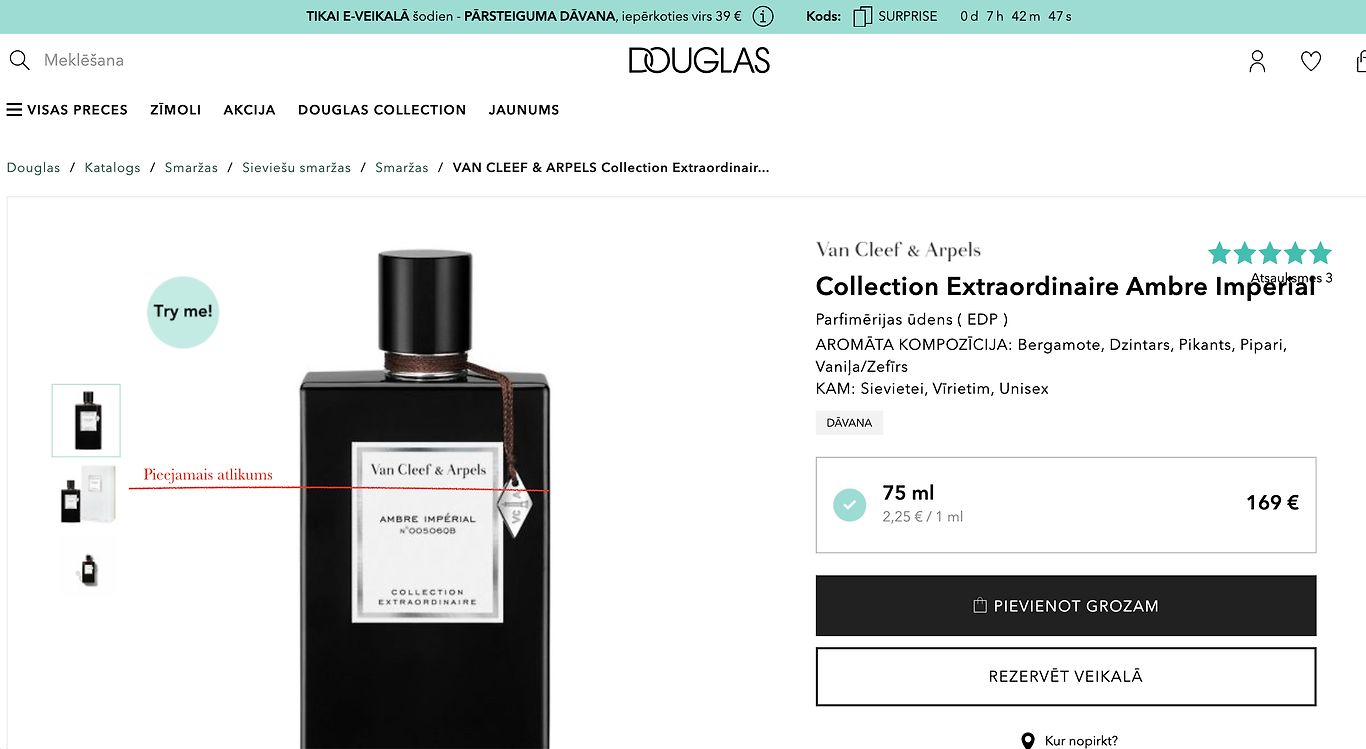
Task: Click the info icon in promo banner
Action: pos(763,17)
